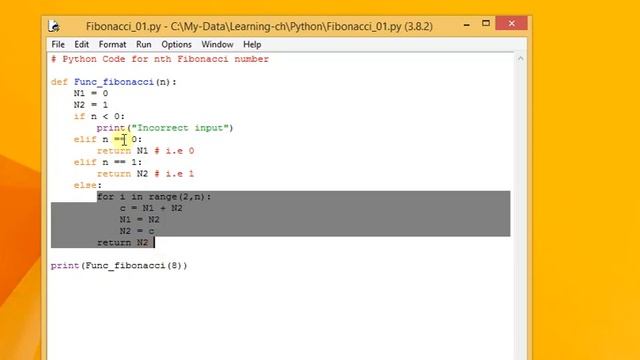640x360 pixels.
Task: Open the File menu
Action: 58,44
